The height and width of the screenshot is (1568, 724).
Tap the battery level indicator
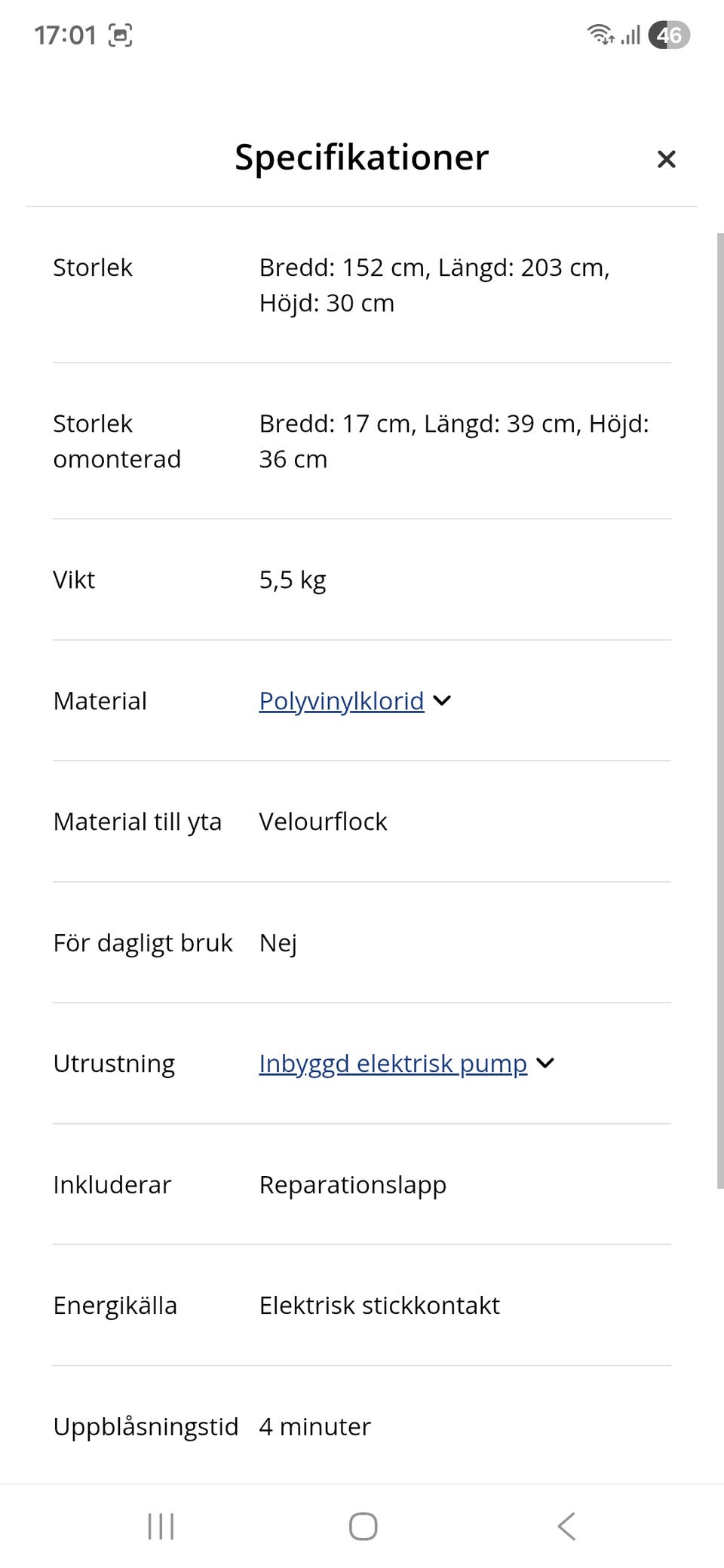coord(669,35)
